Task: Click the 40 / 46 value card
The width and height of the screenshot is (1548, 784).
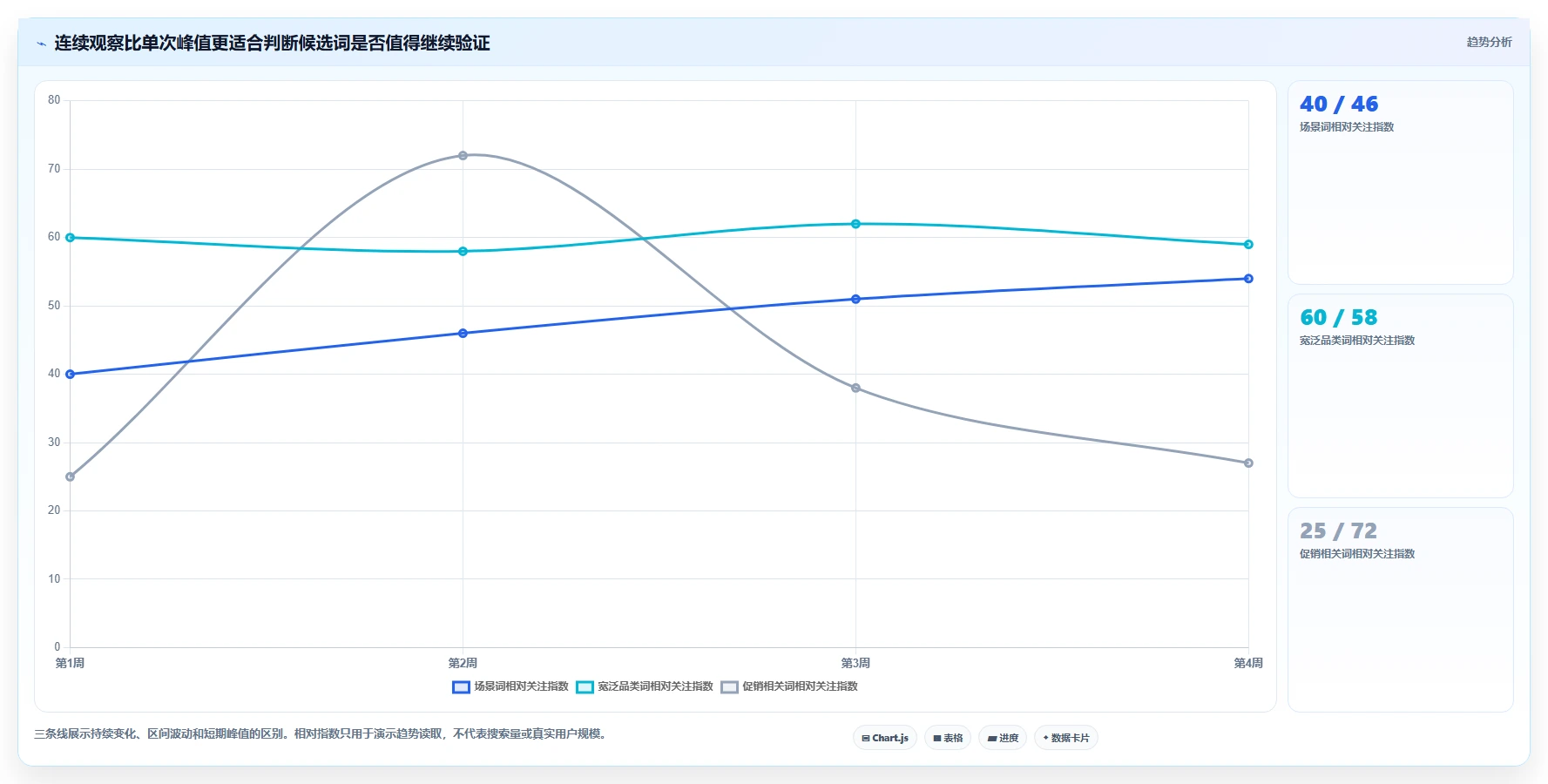Action: point(1400,183)
